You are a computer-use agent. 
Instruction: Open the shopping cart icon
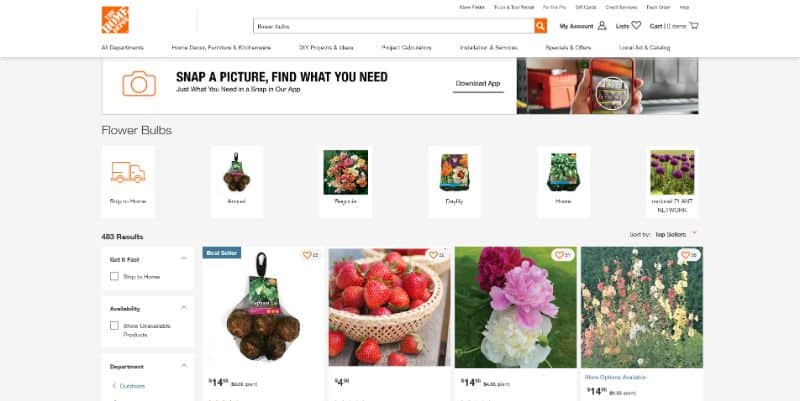(x=693, y=26)
